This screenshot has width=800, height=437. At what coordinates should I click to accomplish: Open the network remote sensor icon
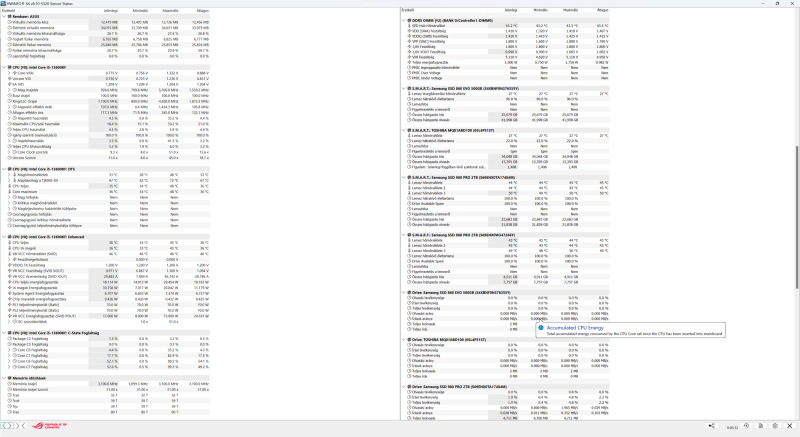[712, 426]
